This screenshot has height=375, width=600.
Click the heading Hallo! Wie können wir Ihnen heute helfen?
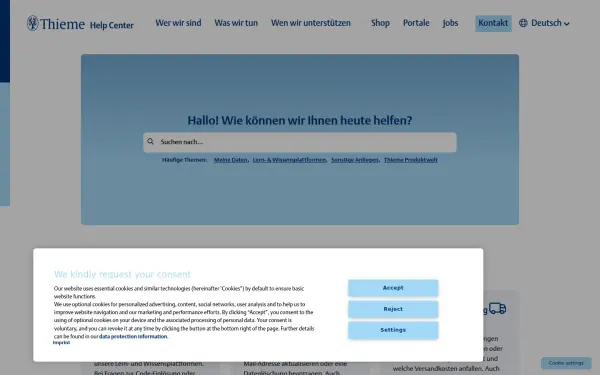click(x=300, y=121)
